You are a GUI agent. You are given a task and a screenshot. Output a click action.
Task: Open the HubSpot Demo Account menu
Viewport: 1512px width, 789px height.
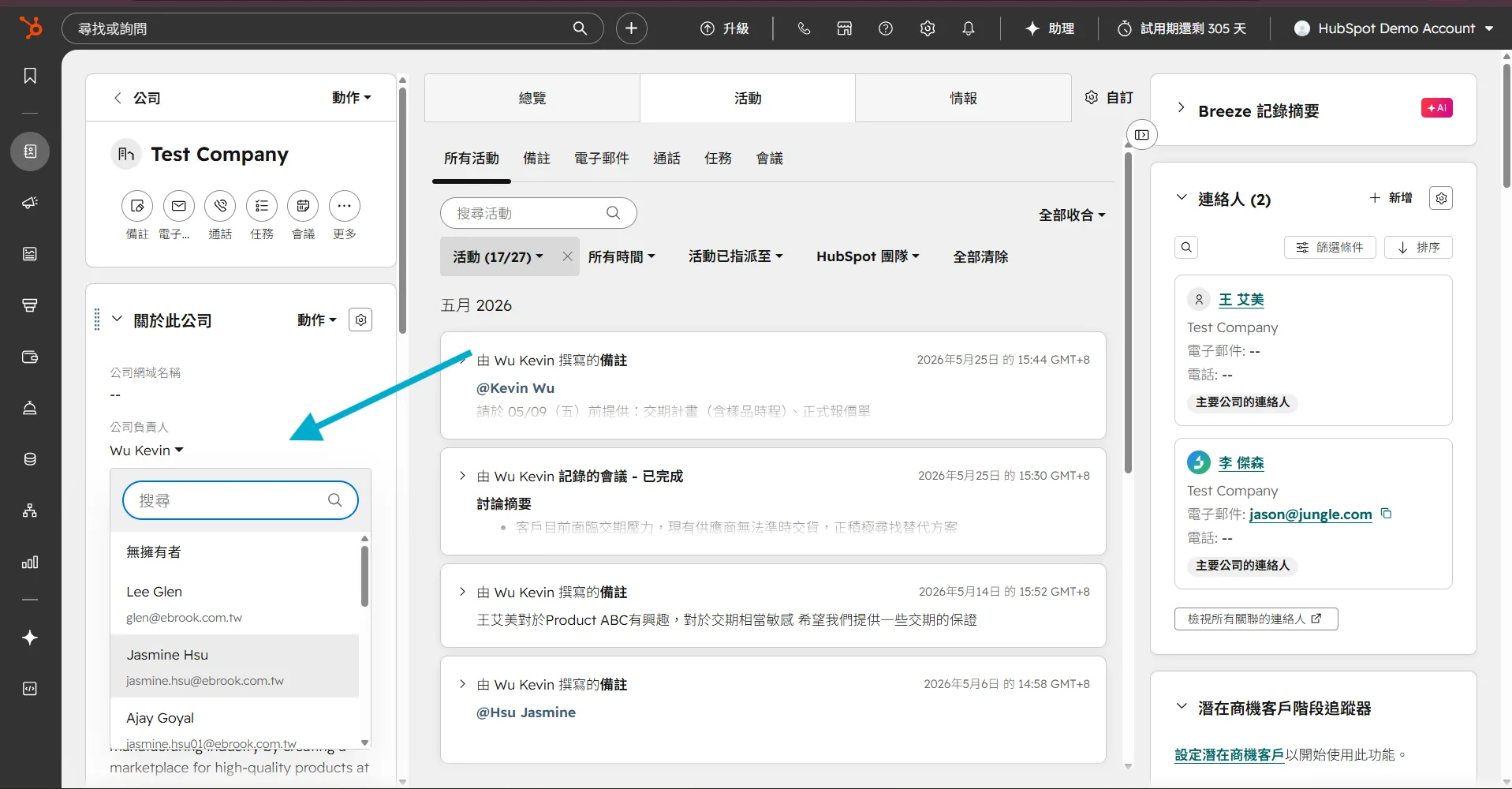(x=1394, y=28)
